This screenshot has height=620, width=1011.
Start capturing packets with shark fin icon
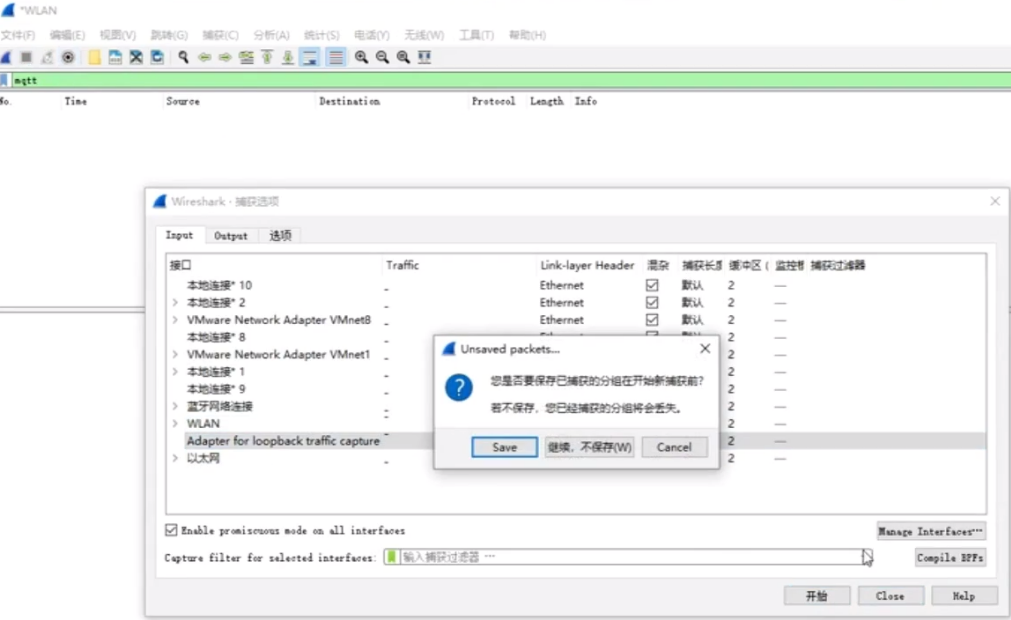[x=6, y=57]
